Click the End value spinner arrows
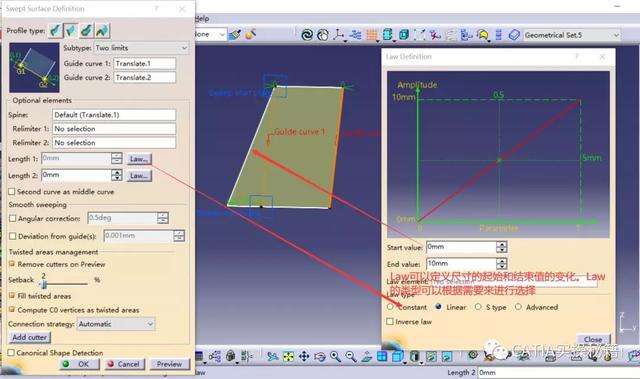Viewport: 640px width, 379px height. click(x=502, y=264)
